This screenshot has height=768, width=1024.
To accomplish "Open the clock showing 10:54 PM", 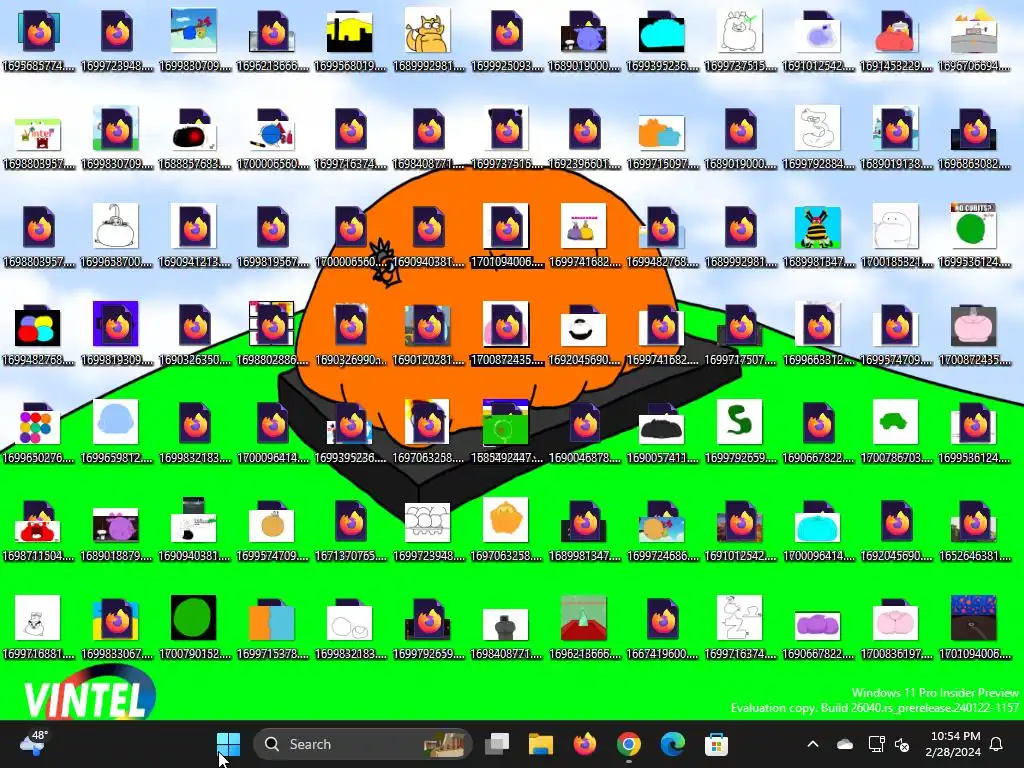I will 953,744.
